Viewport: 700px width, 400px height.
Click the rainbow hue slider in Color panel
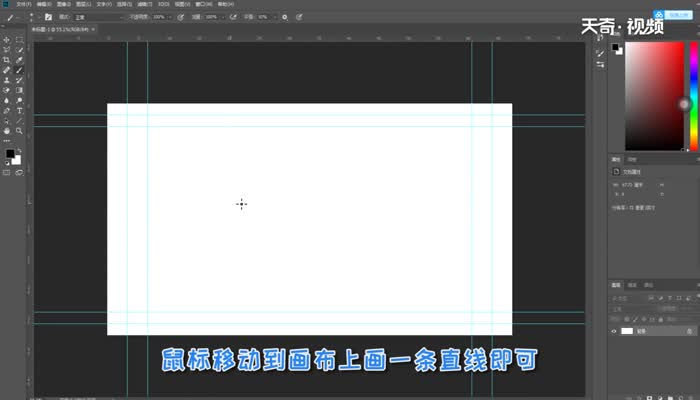[x=694, y=96]
